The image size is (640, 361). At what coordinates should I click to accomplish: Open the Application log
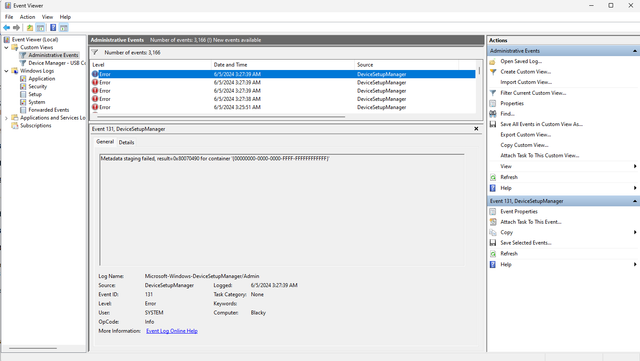(42, 79)
